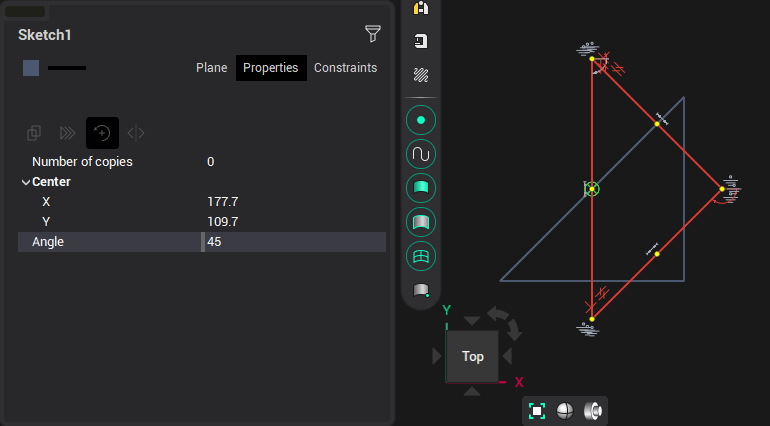Viewport: 770px width, 426px height.
Task: Open the Plane tab
Action: [x=211, y=68]
